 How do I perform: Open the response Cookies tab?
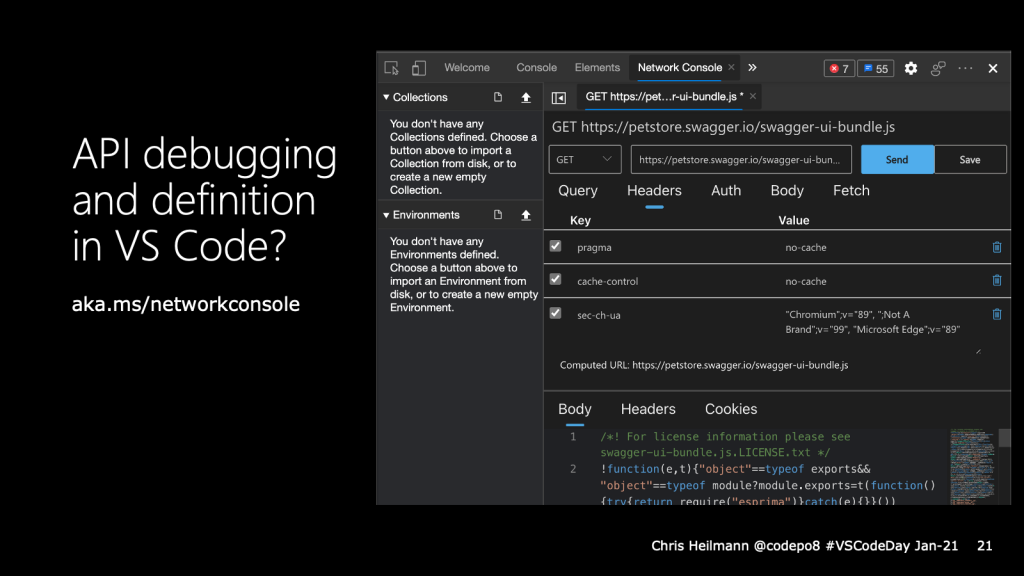731,409
